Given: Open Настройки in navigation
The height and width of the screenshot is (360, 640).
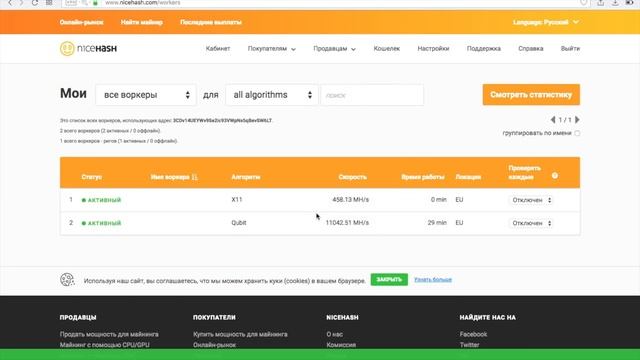Looking at the screenshot, I should 433,49.
